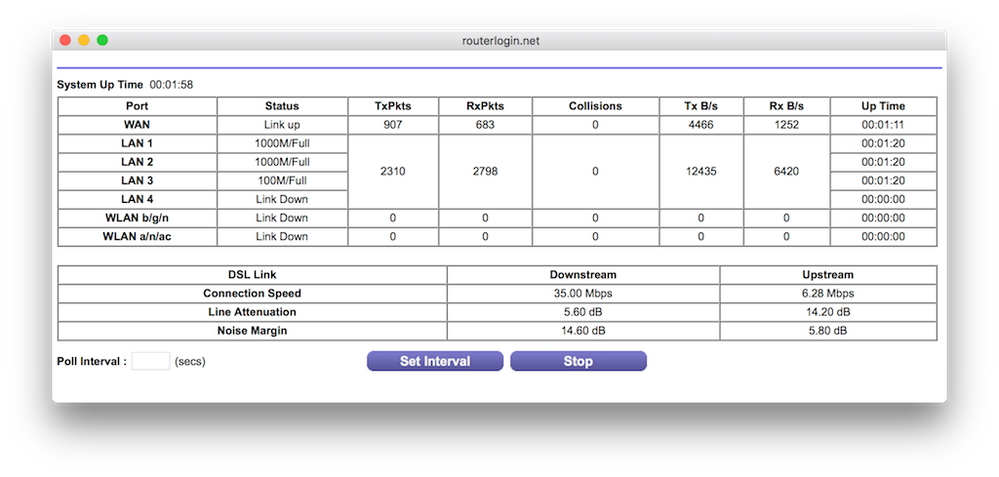This screenshot has height=477, width=999.
Task: Select upstream speed 6.28 Mbps
Action: (828, 294)
